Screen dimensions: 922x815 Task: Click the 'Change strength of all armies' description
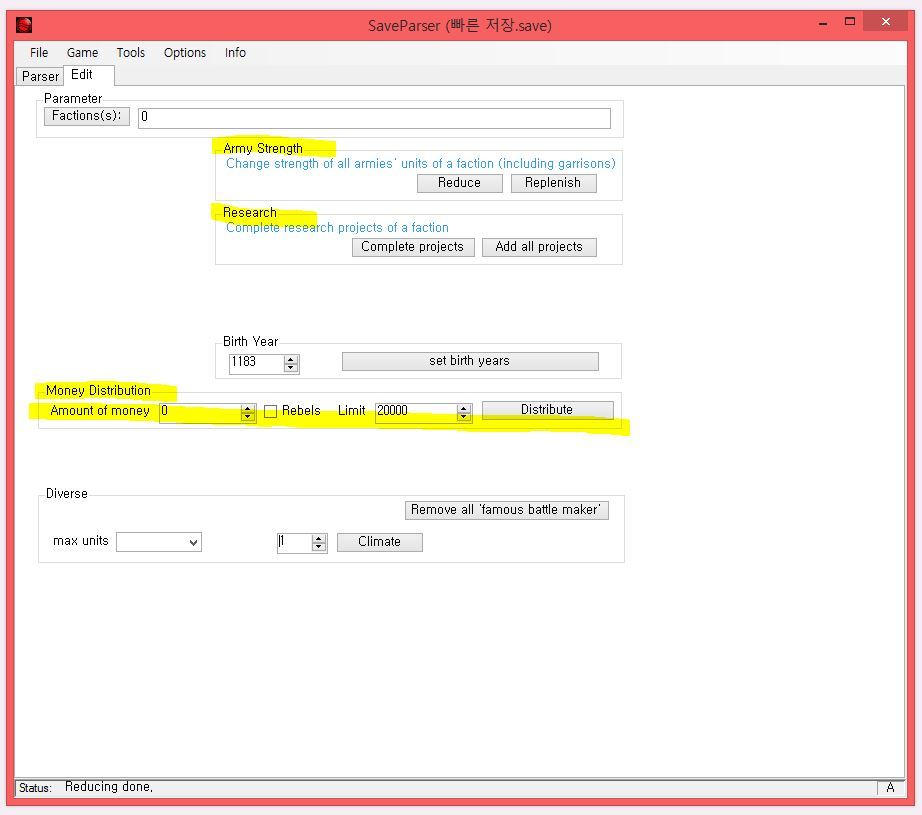420,163
